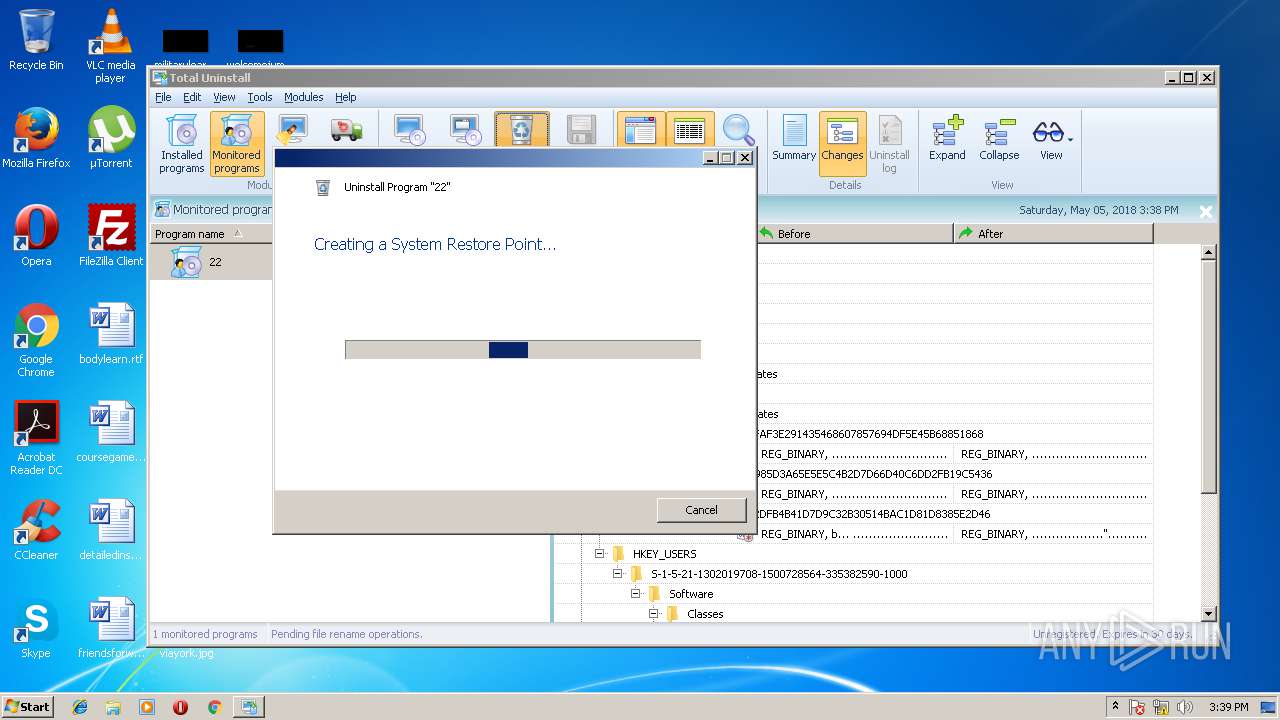
Task: Toggle the details-list layout toolbar icon
Action: [x=689, y=130]
